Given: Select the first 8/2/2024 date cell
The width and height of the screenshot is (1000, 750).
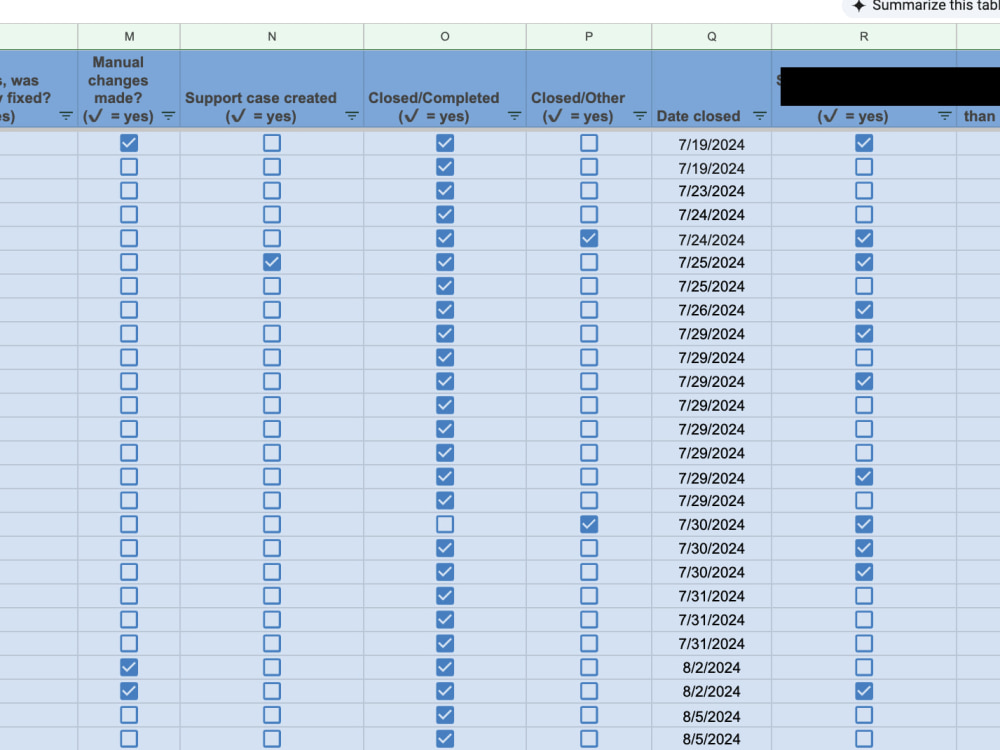Looking at the screenshot, I should 712,667.
